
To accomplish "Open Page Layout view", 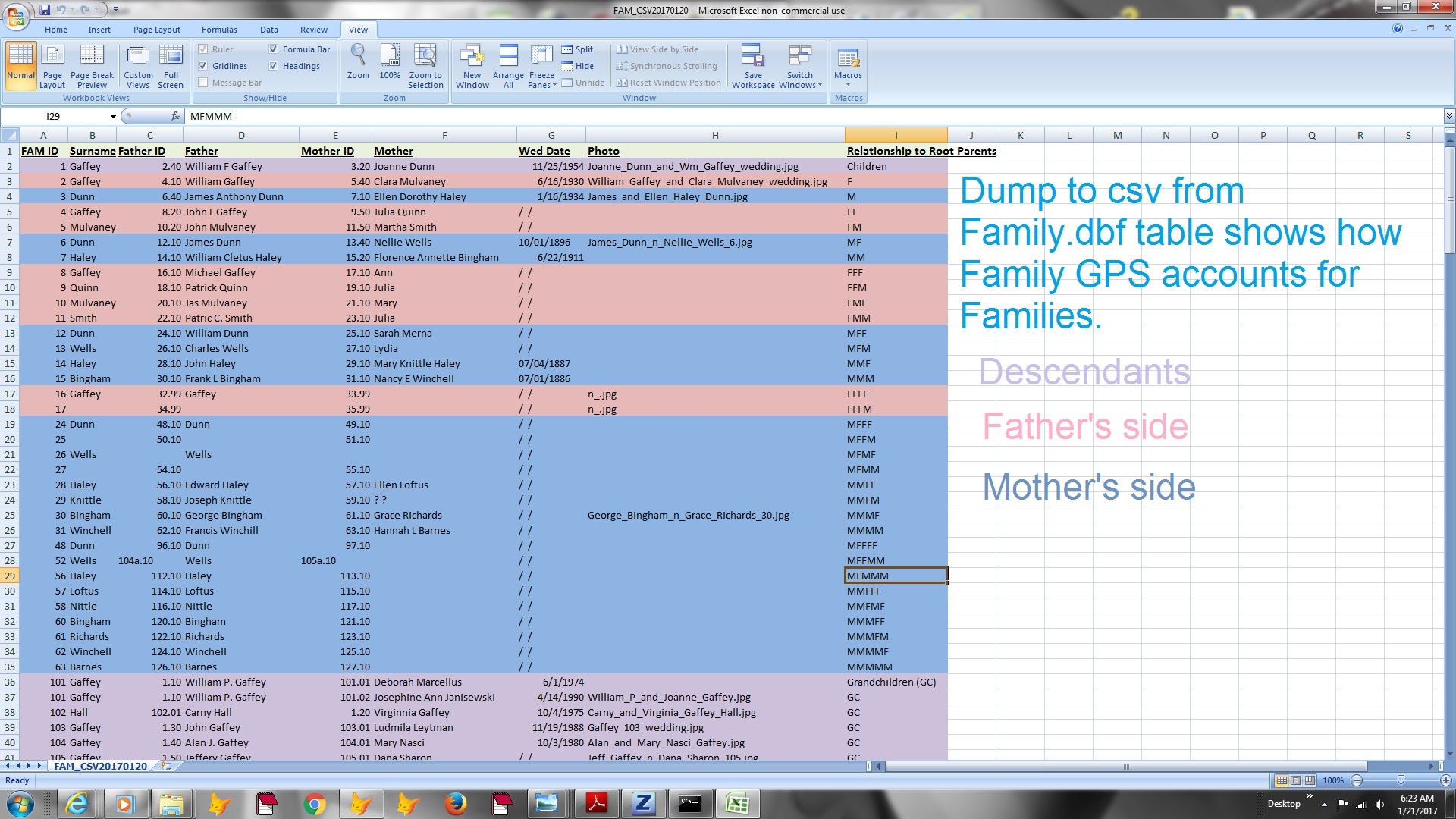I will point(52,66).
